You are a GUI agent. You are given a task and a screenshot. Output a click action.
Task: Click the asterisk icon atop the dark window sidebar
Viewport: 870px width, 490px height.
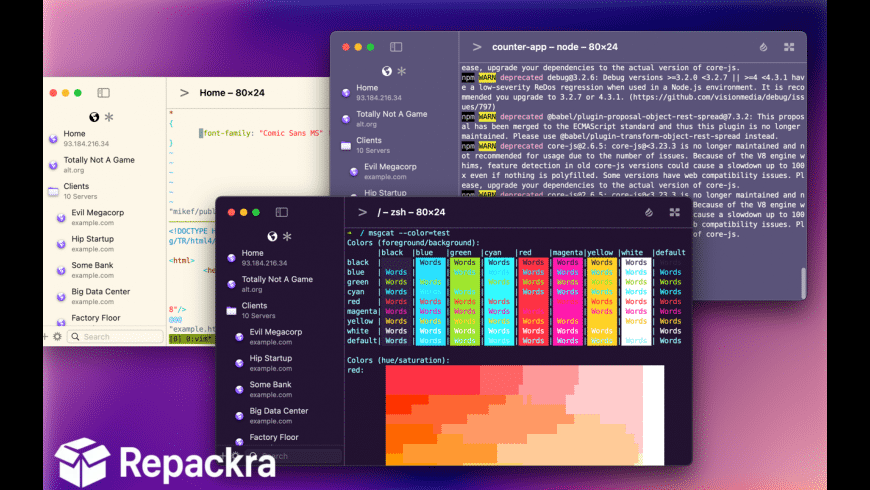tap(287, 236)
